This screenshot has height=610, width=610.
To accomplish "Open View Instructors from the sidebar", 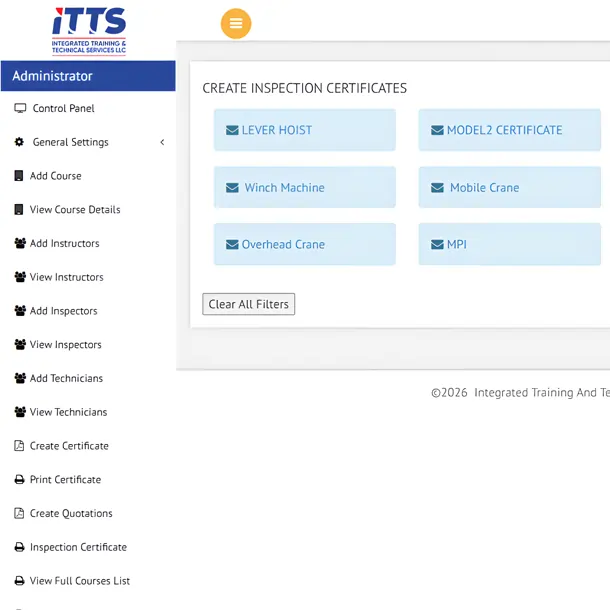I will tap(66, 277).
